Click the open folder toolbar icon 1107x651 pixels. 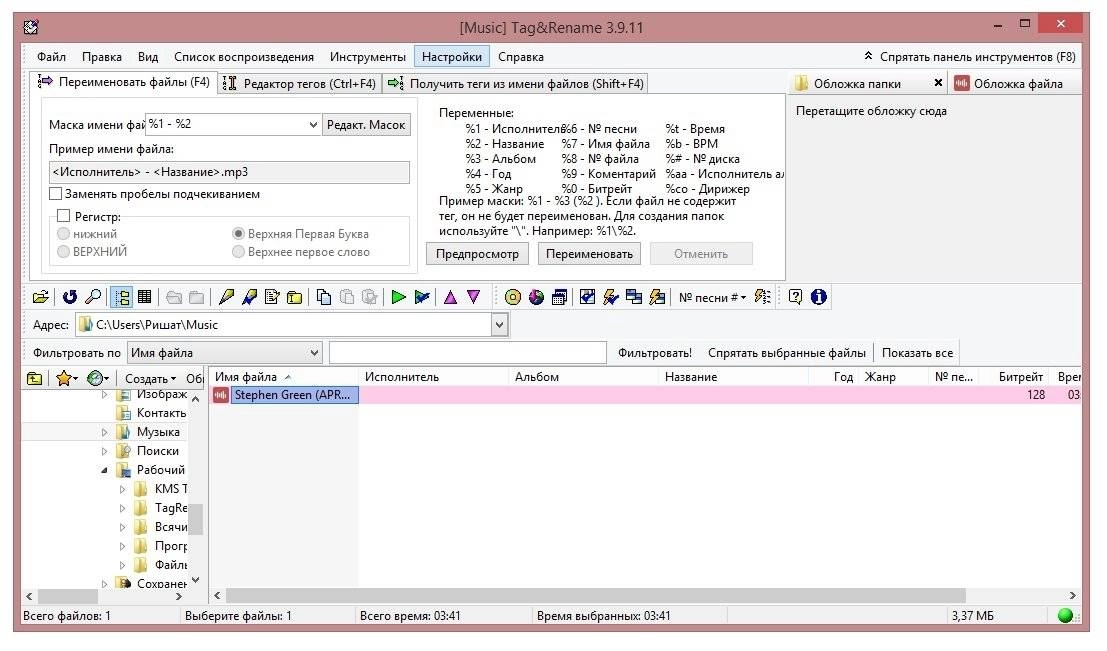point(41,297)
